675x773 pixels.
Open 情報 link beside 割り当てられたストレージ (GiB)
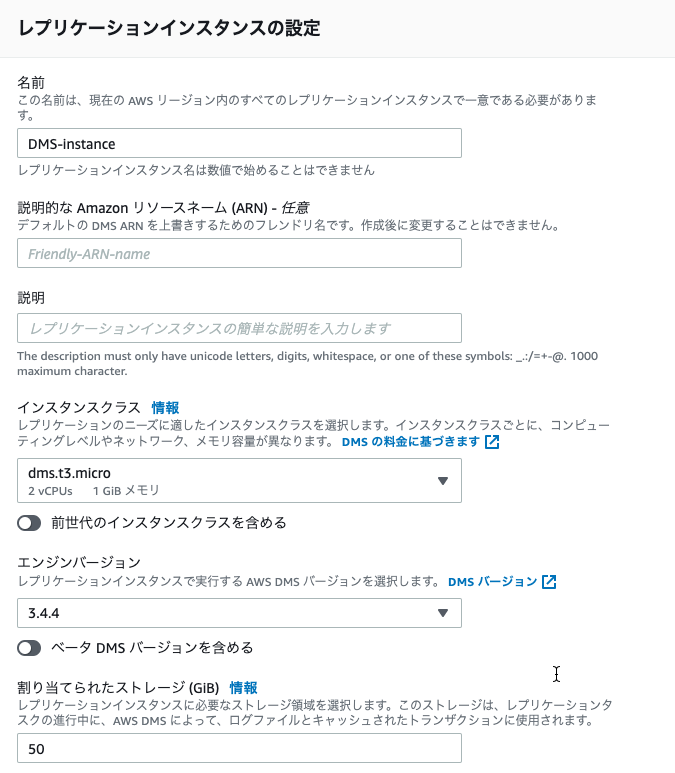tap(244, 688)
